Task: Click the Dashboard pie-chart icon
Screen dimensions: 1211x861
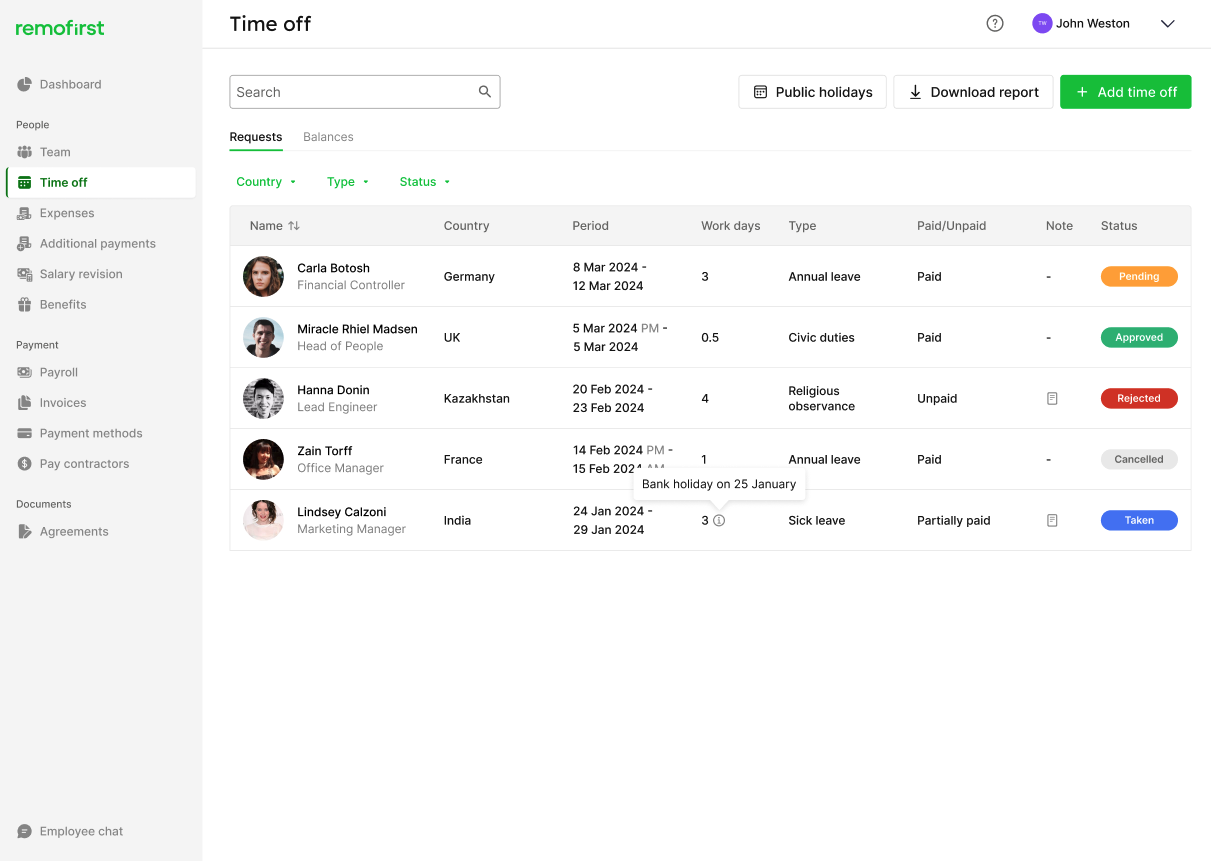Action: coord(25,85)
